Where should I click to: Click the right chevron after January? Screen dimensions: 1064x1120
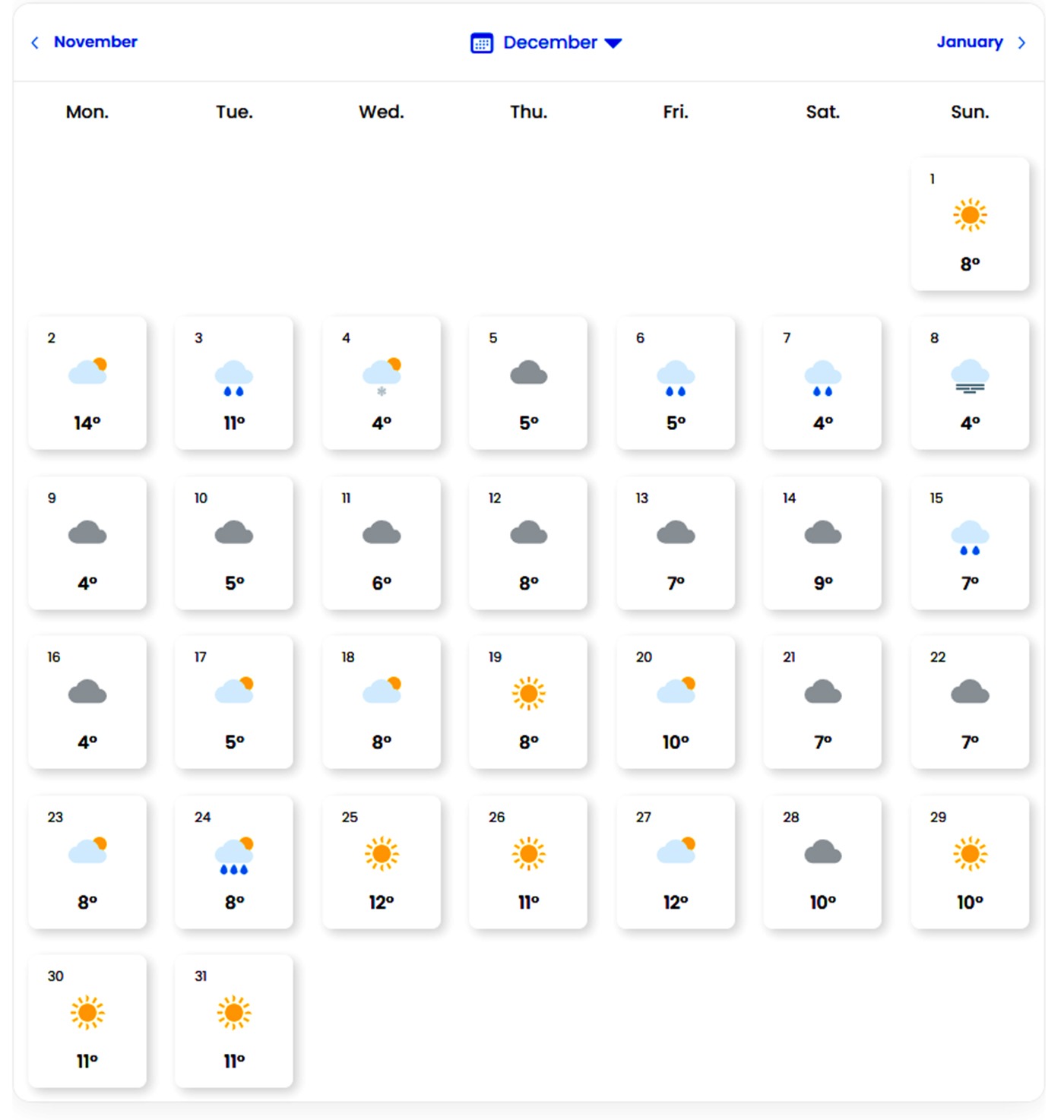1021,43
